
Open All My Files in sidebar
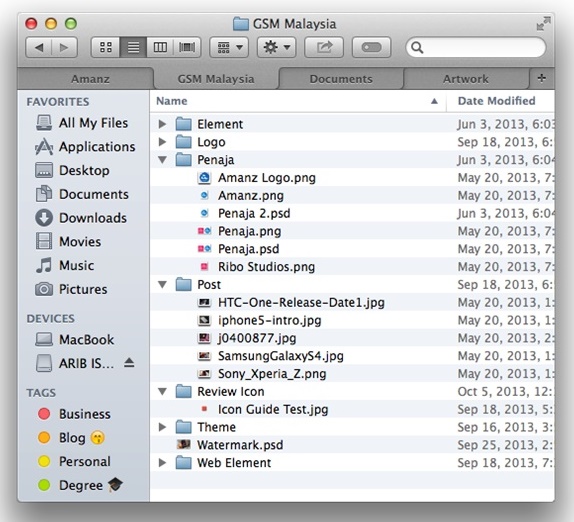tap(82, 123)
